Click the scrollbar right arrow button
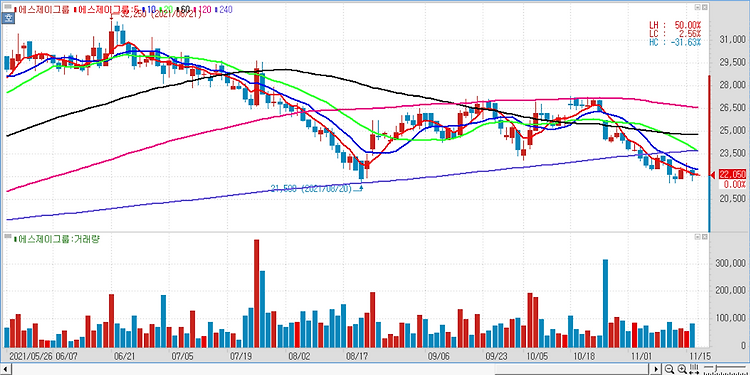The width and height of the screenshot is (750, 375). pos(656,369)
